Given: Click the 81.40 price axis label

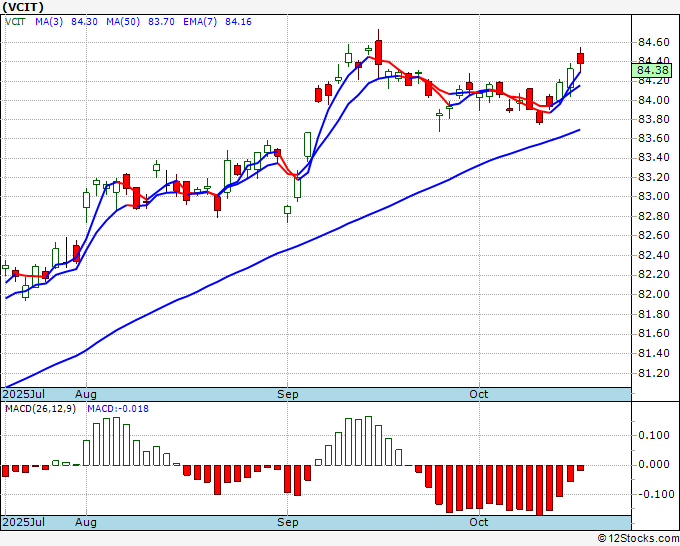Looking at the screenshot, I should (654, 353).
